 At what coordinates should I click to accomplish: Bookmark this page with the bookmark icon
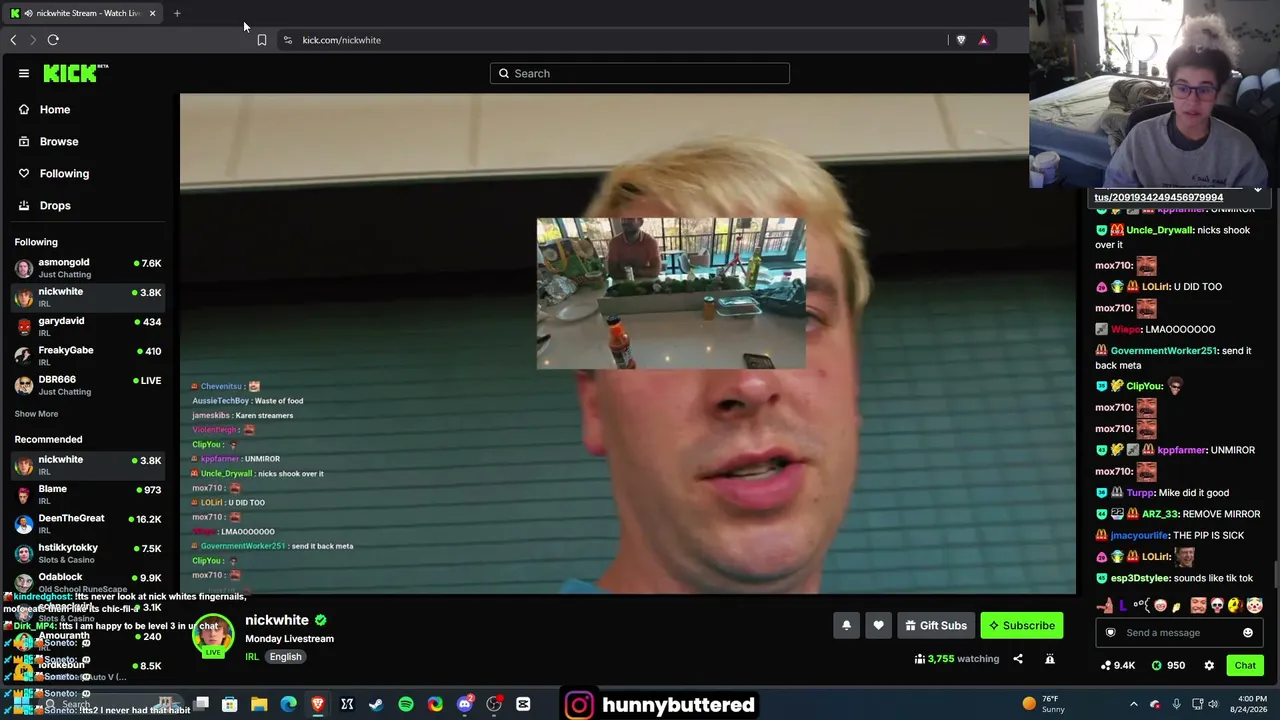(262, 40)
